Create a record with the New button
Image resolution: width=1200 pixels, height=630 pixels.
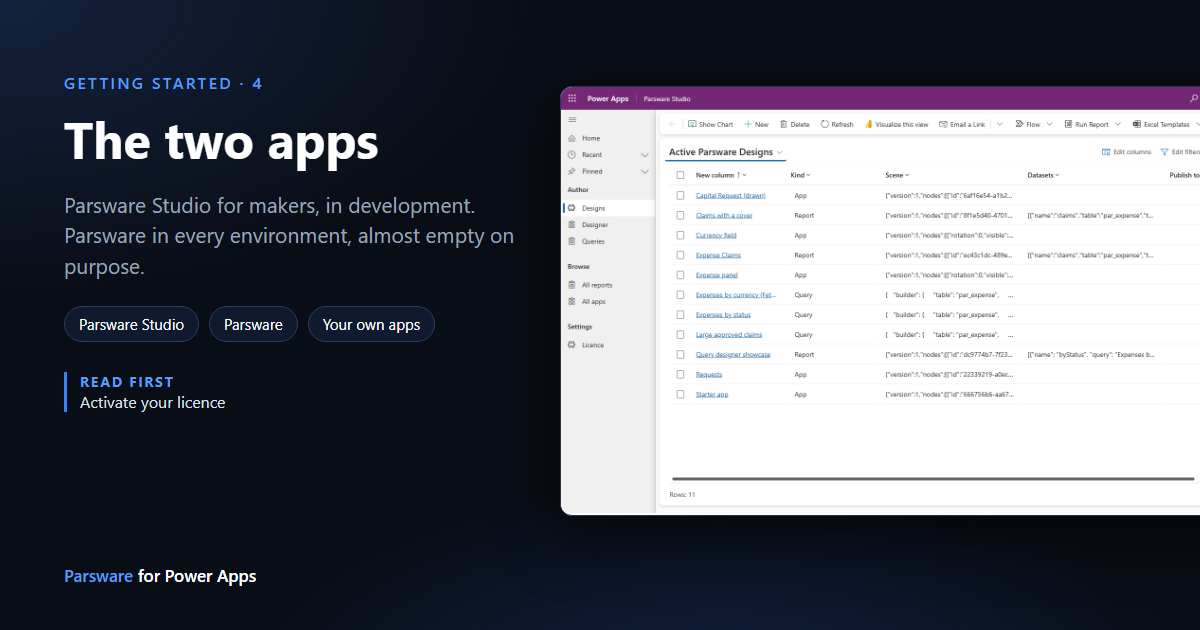pos(756,124)
